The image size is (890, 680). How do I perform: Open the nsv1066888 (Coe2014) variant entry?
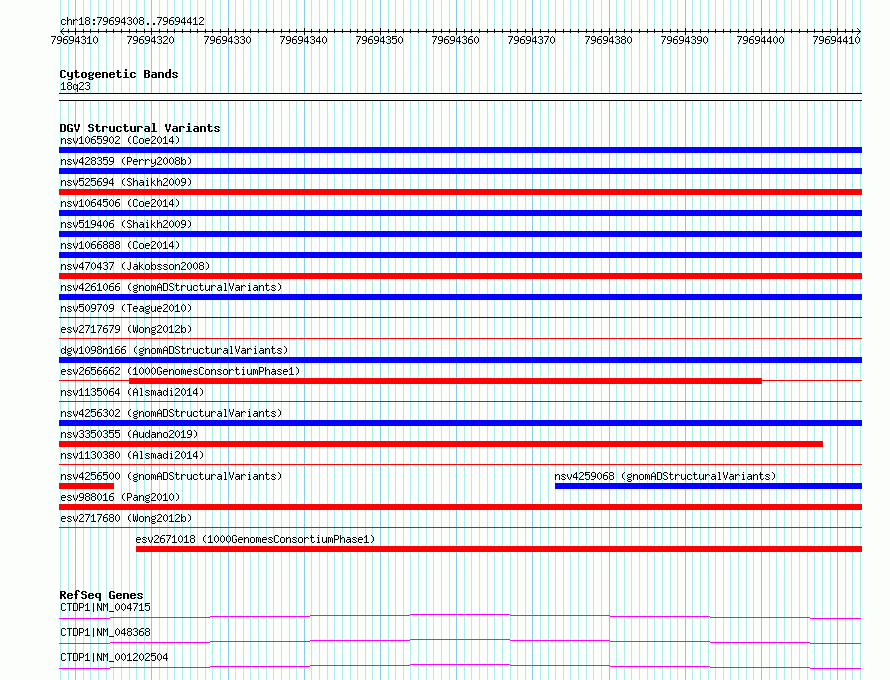click(x=120, y=245)
